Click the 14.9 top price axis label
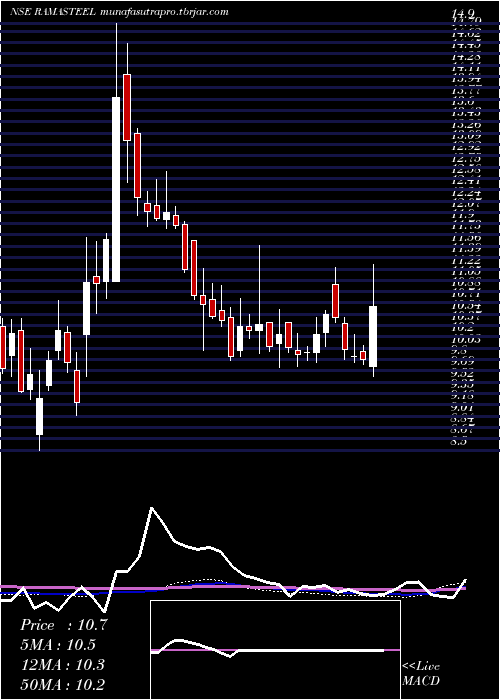 pyautogui.click(x=465, y=13)
